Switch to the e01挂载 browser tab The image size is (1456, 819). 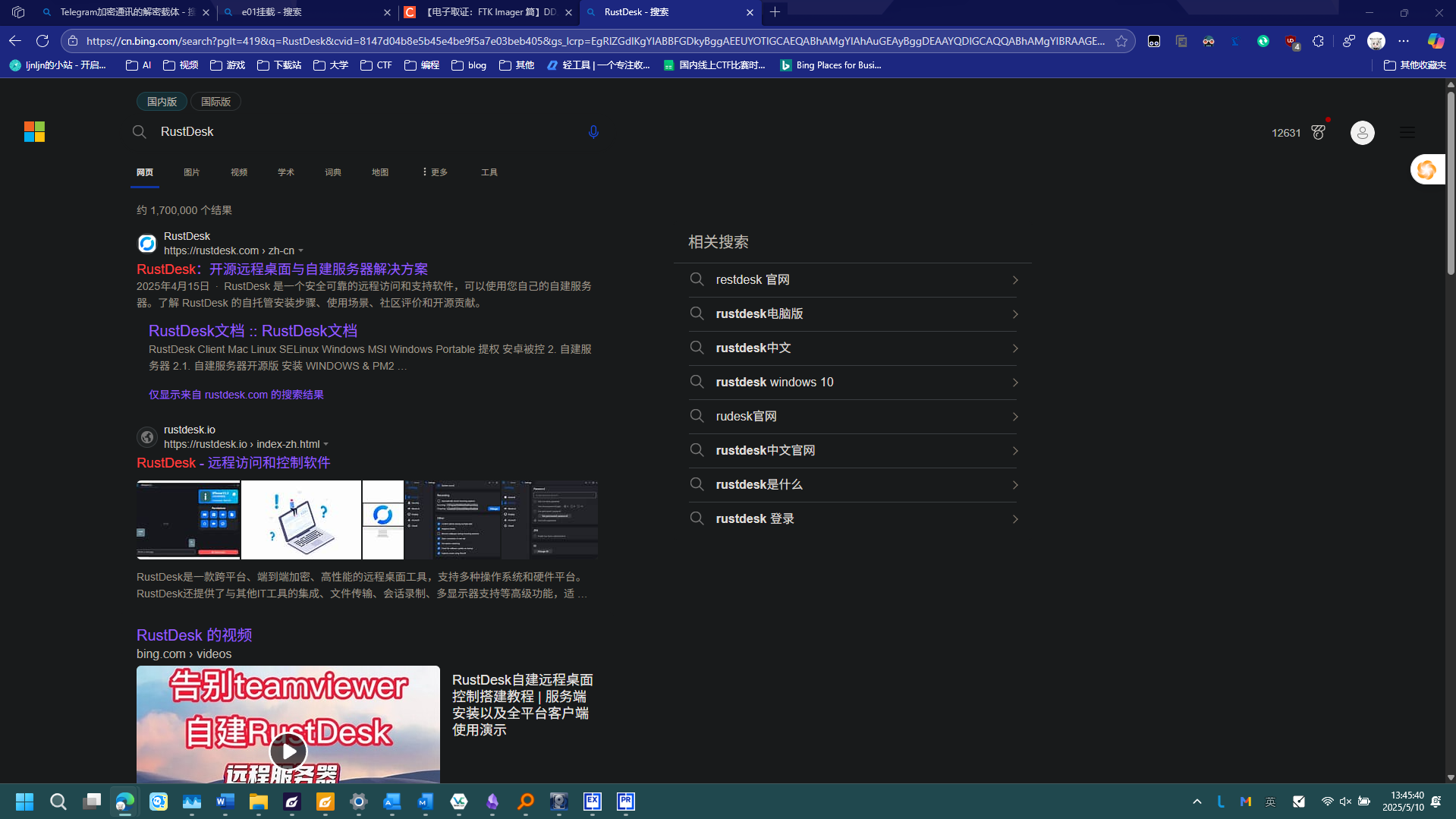307,12
